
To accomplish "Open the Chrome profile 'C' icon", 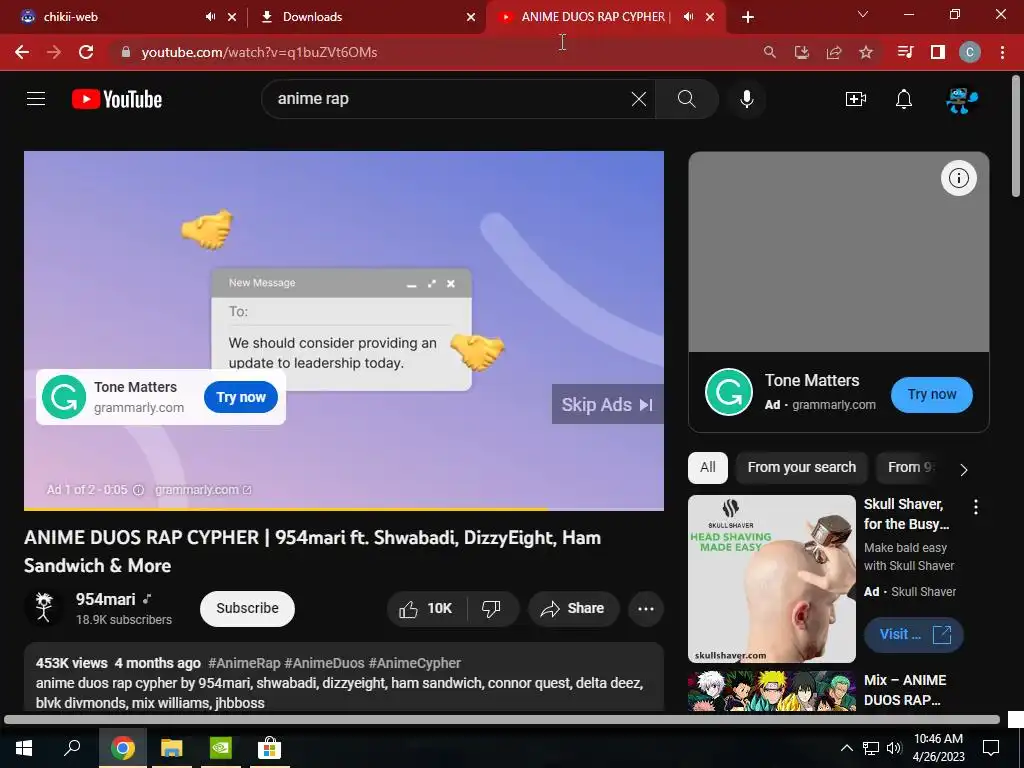I will click(970, 52).
